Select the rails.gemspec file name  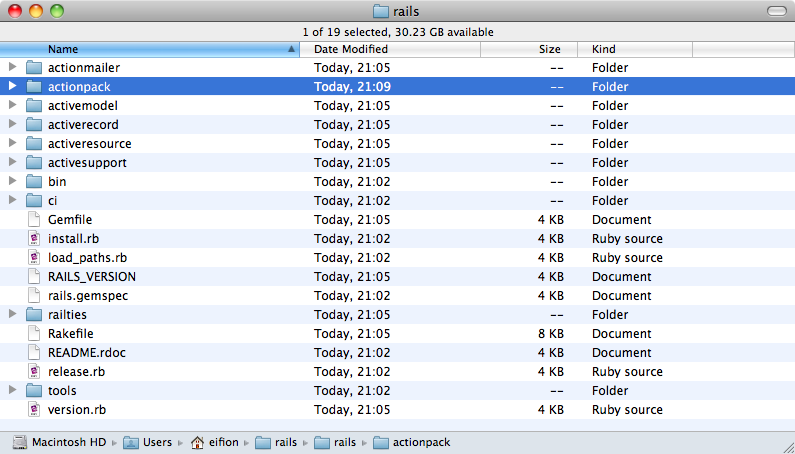coord(88,296)
